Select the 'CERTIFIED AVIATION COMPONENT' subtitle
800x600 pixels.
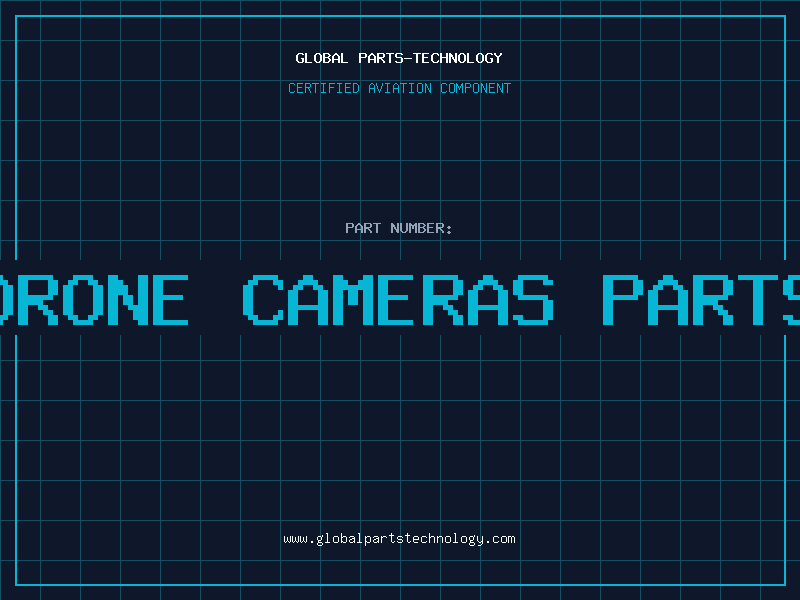[399, 88]
